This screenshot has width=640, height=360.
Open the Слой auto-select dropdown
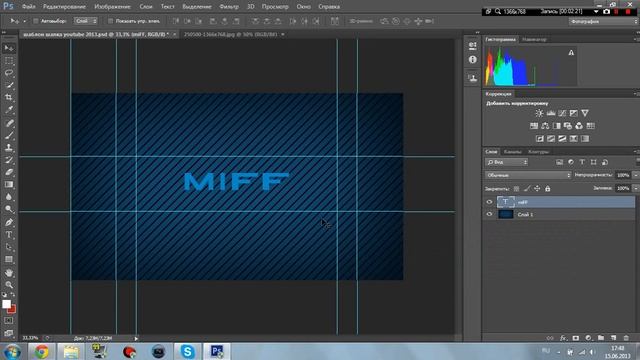point(85,21)
